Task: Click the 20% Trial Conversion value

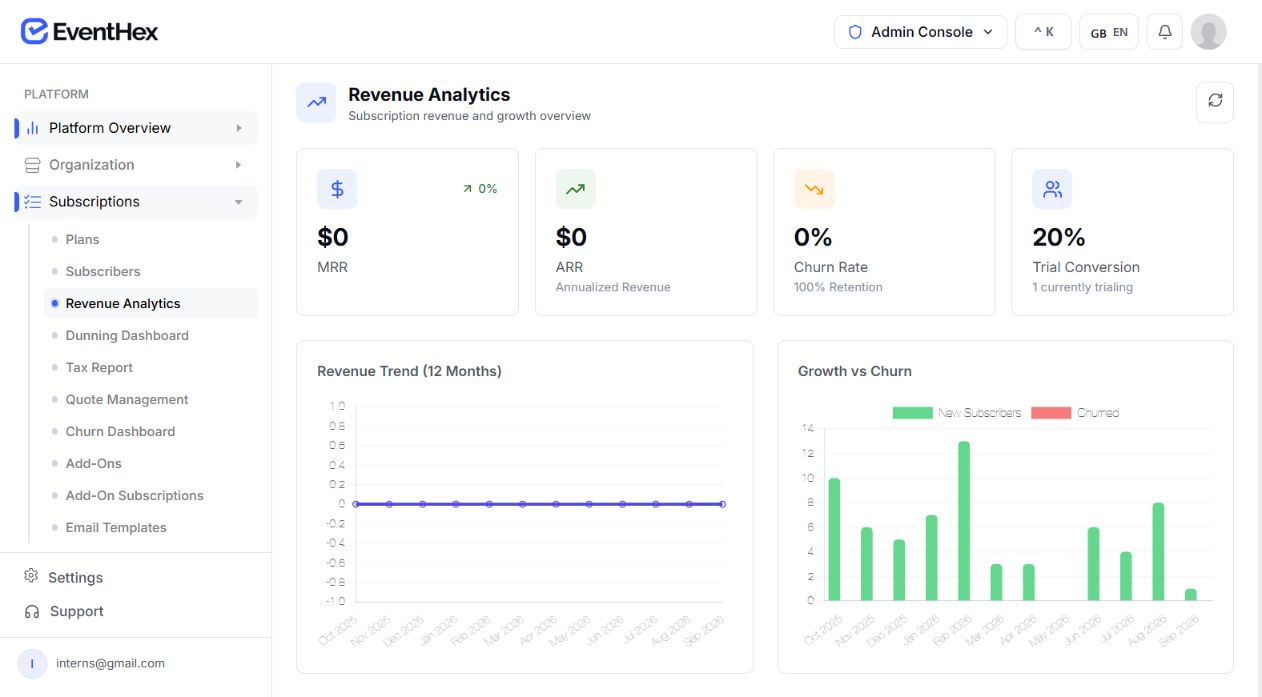Action: (x=1059, y=237)
